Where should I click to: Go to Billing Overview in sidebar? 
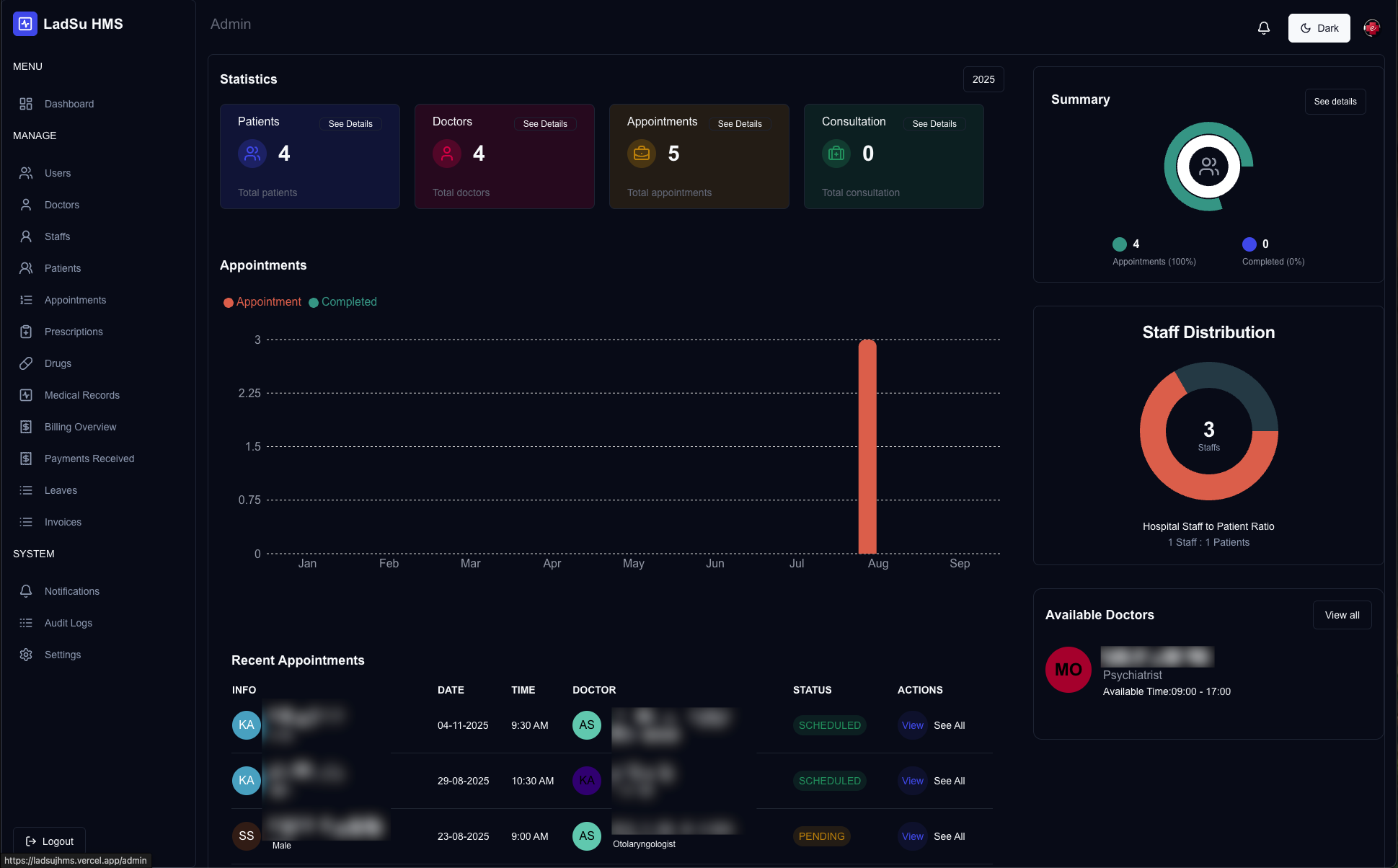80,427
